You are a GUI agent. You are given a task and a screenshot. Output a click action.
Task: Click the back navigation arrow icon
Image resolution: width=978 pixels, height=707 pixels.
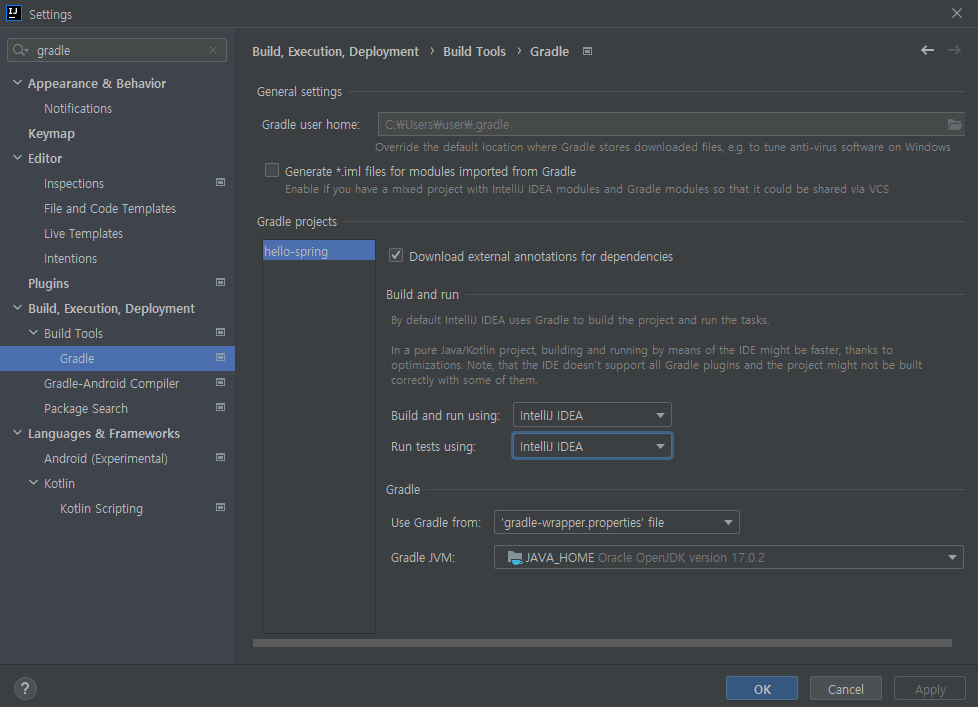point(927,51)
